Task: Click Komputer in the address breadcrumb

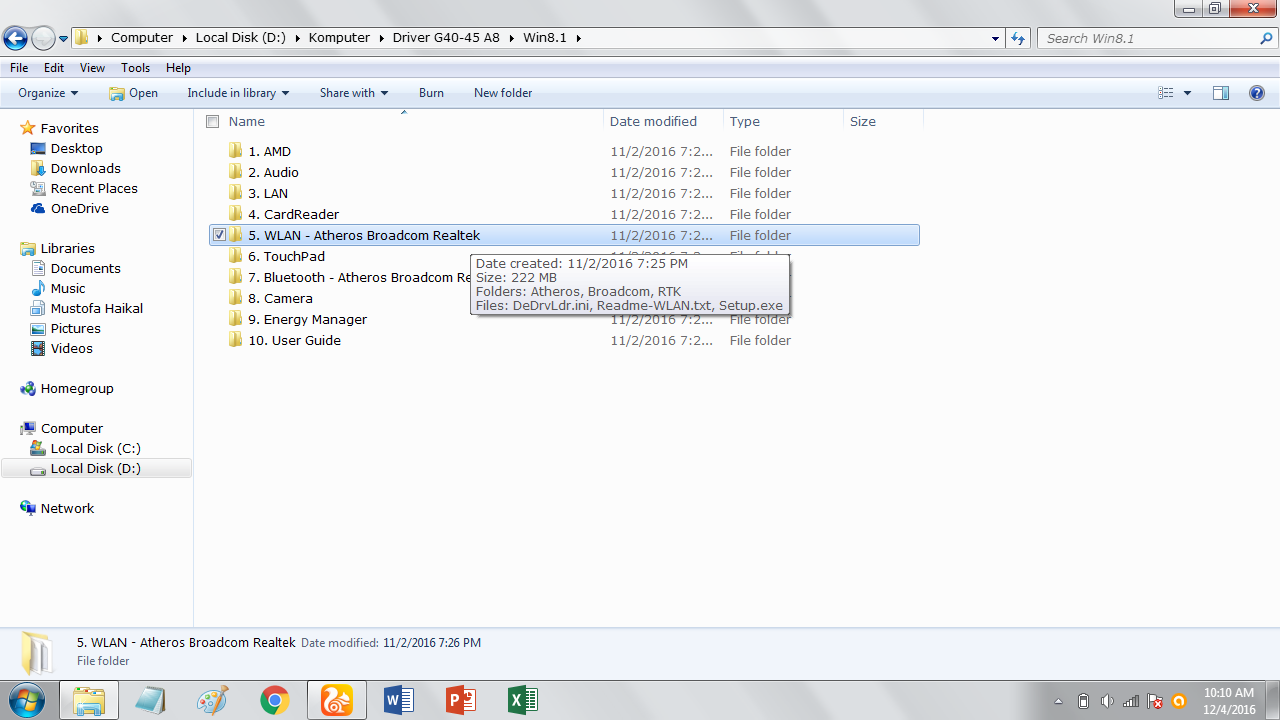Action: coord(339,38)
